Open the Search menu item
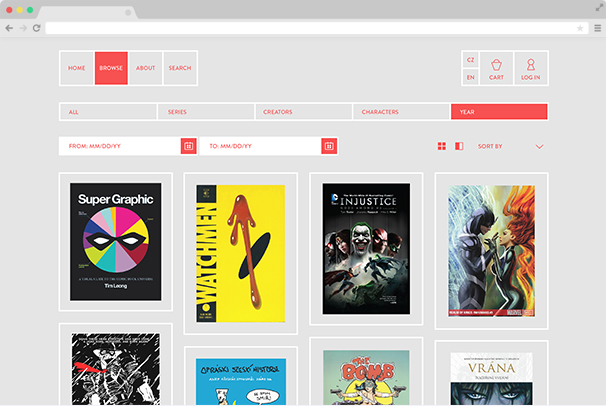This screenshot has height=406, width=606. point(180,68)
